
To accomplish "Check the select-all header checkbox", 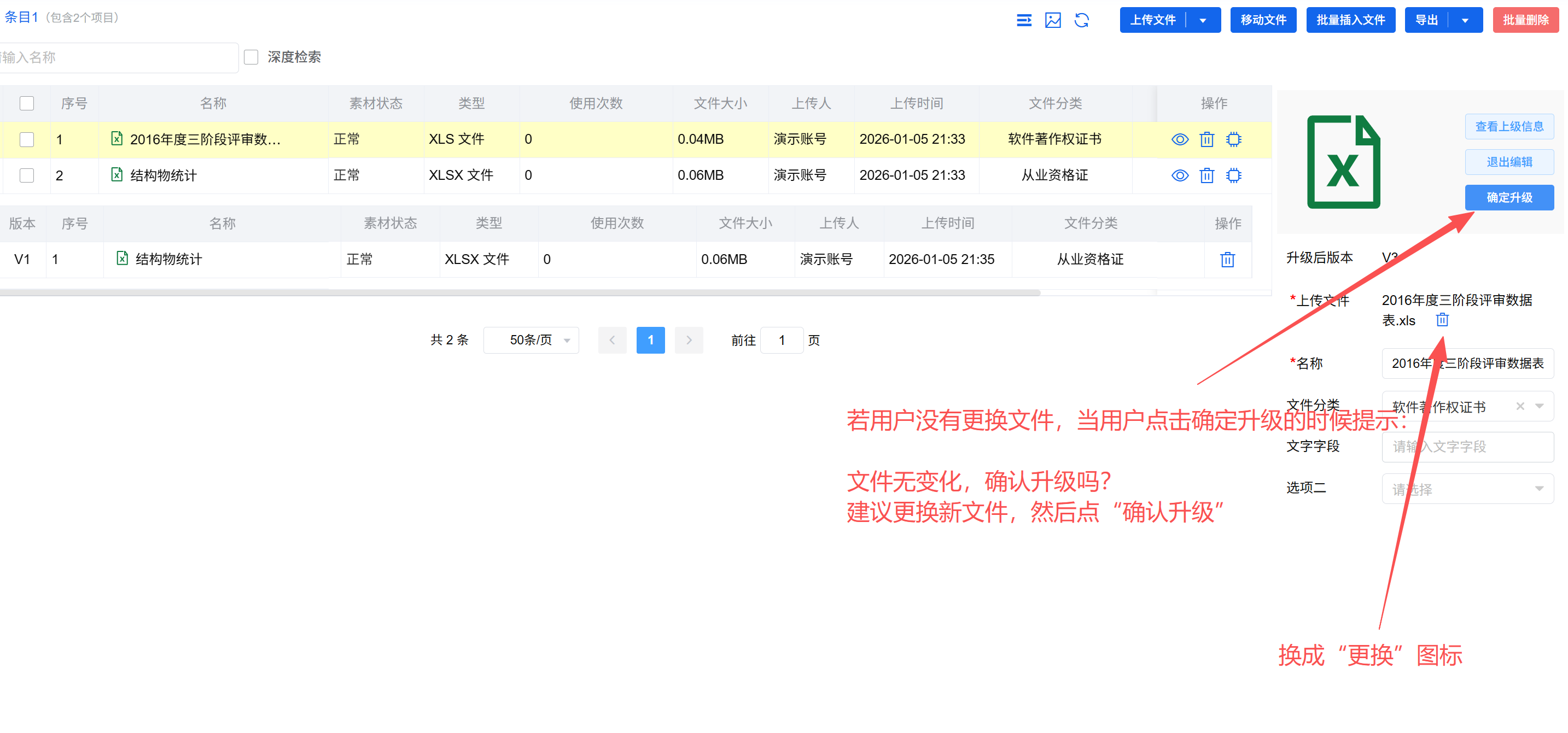I will [x=27, y=103].
